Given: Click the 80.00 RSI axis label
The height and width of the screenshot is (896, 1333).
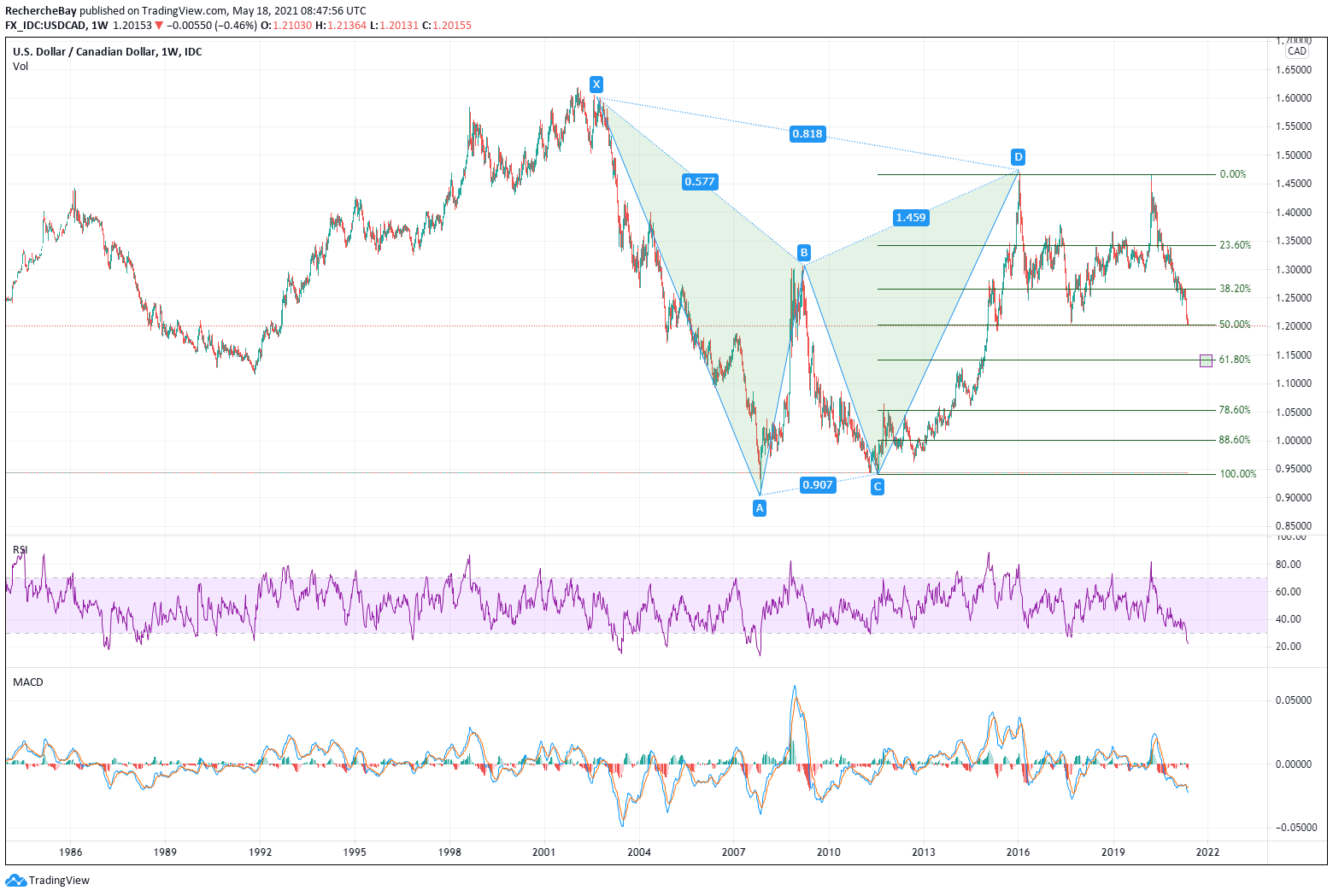Looking at the screenshot, I should tap(1289, 565).
